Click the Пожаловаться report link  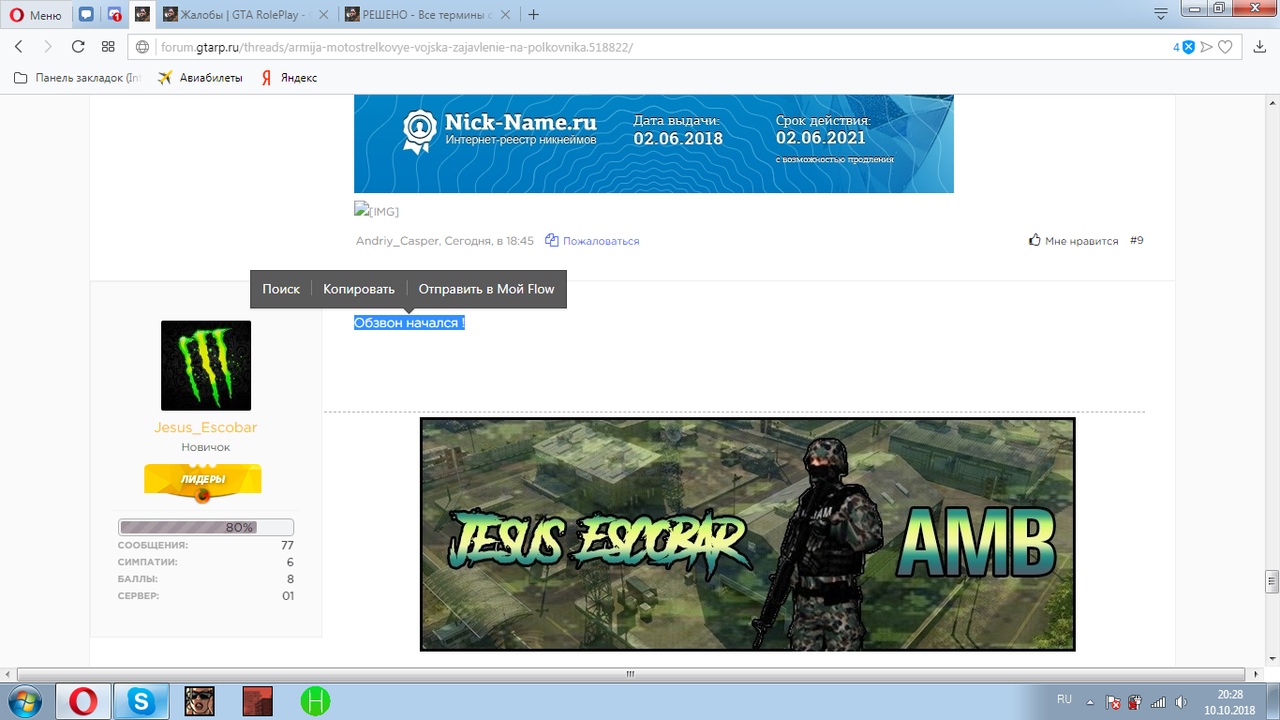(600, 241)
